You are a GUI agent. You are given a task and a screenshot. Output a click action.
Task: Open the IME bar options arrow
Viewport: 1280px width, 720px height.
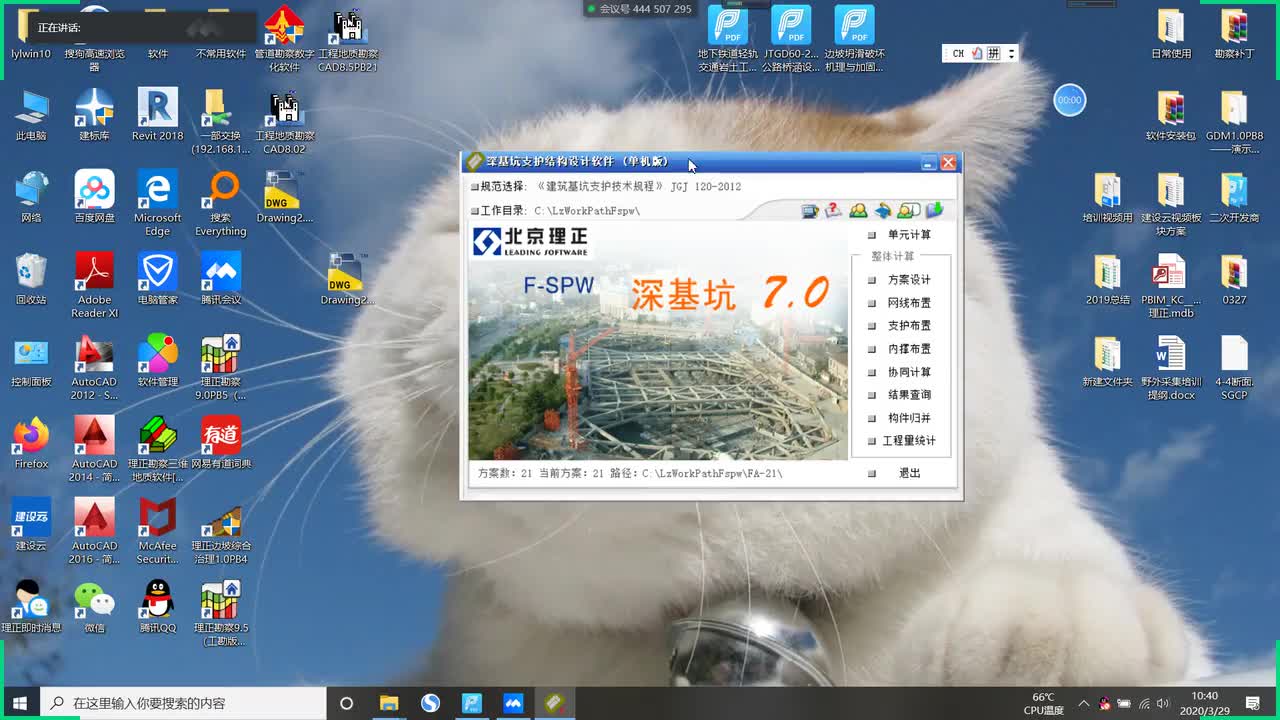tap(1011, 54)
